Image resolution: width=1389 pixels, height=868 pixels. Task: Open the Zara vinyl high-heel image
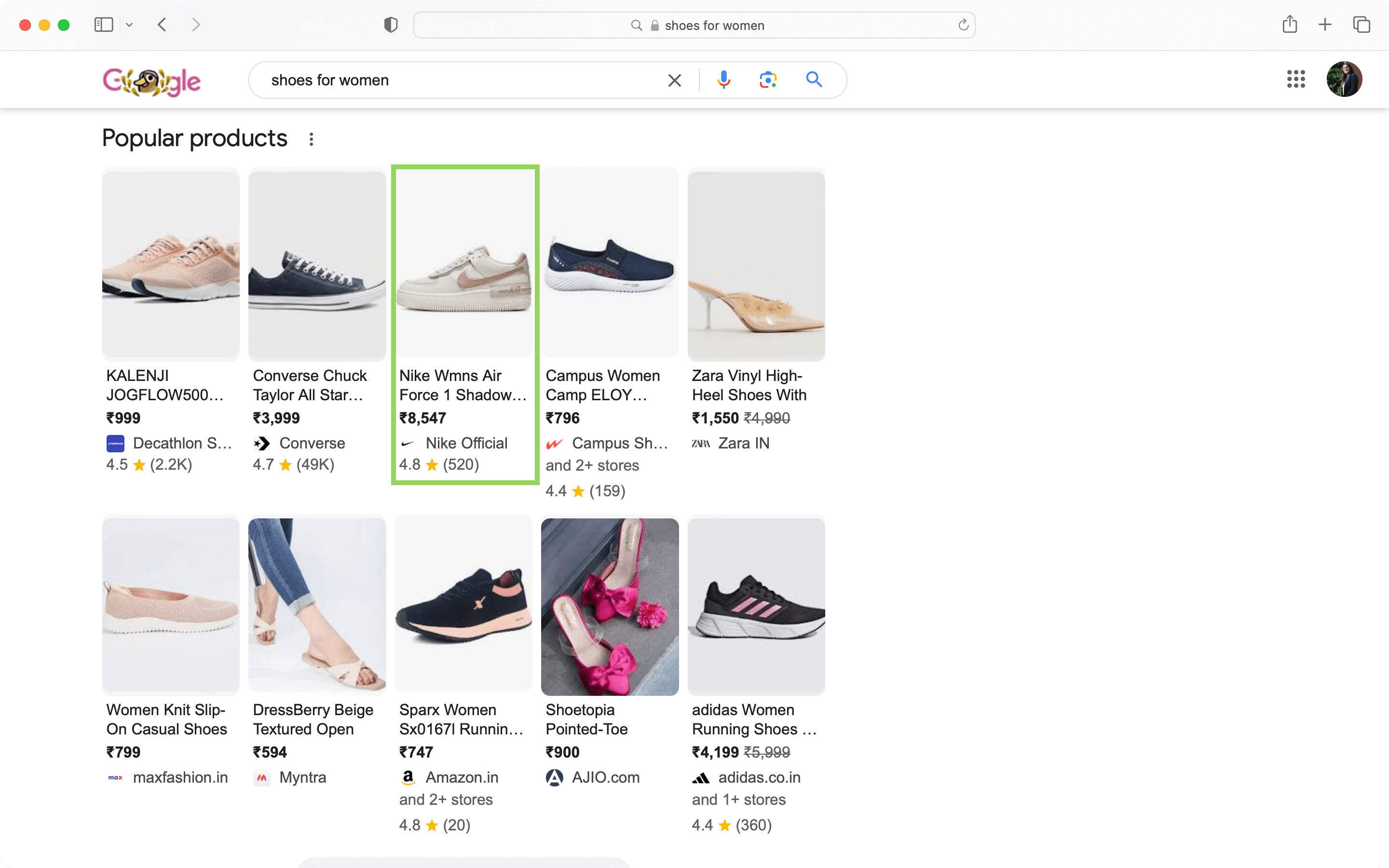[x=757, y=265]
